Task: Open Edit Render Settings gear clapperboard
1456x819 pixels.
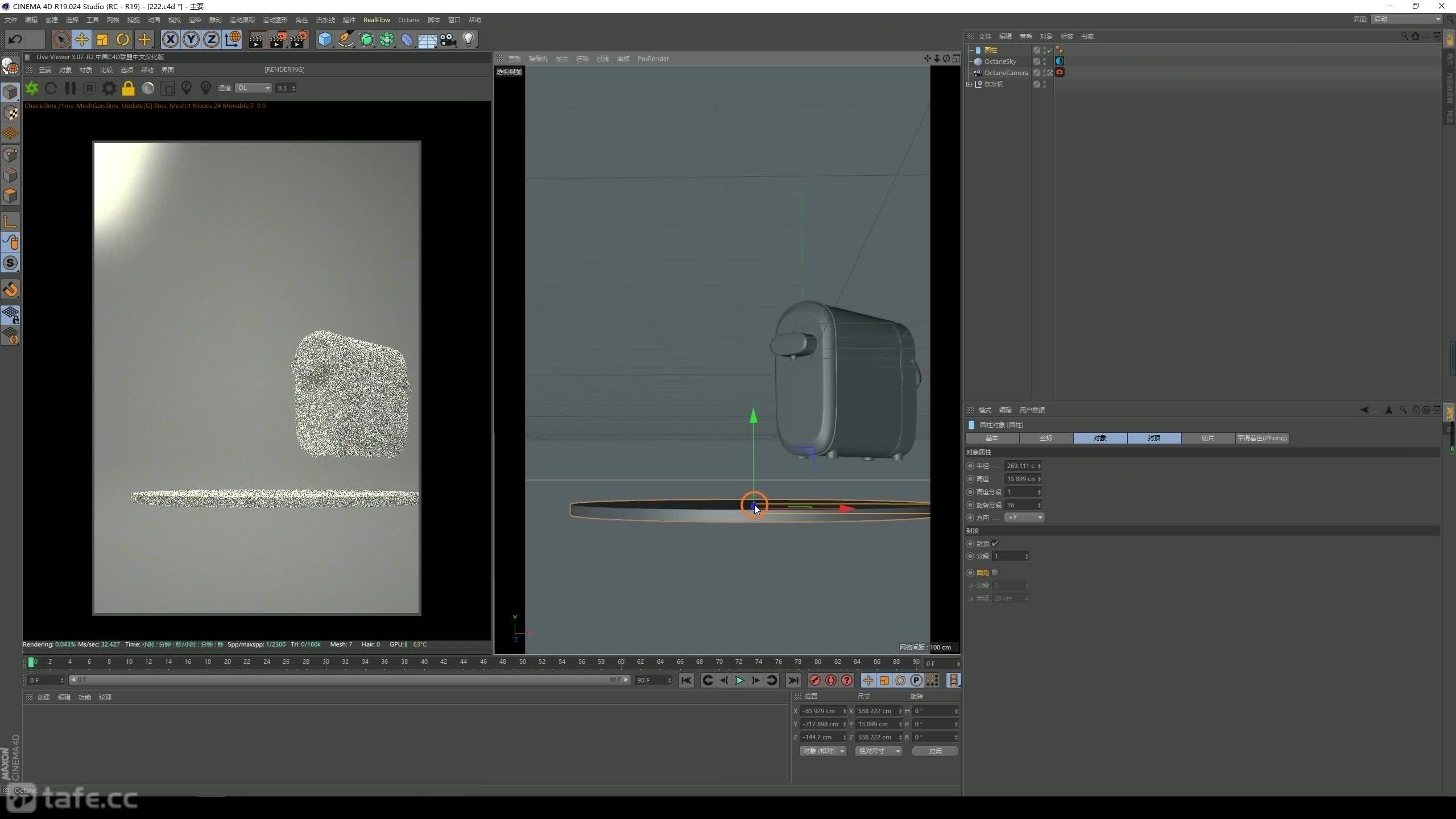Action: 299,39
